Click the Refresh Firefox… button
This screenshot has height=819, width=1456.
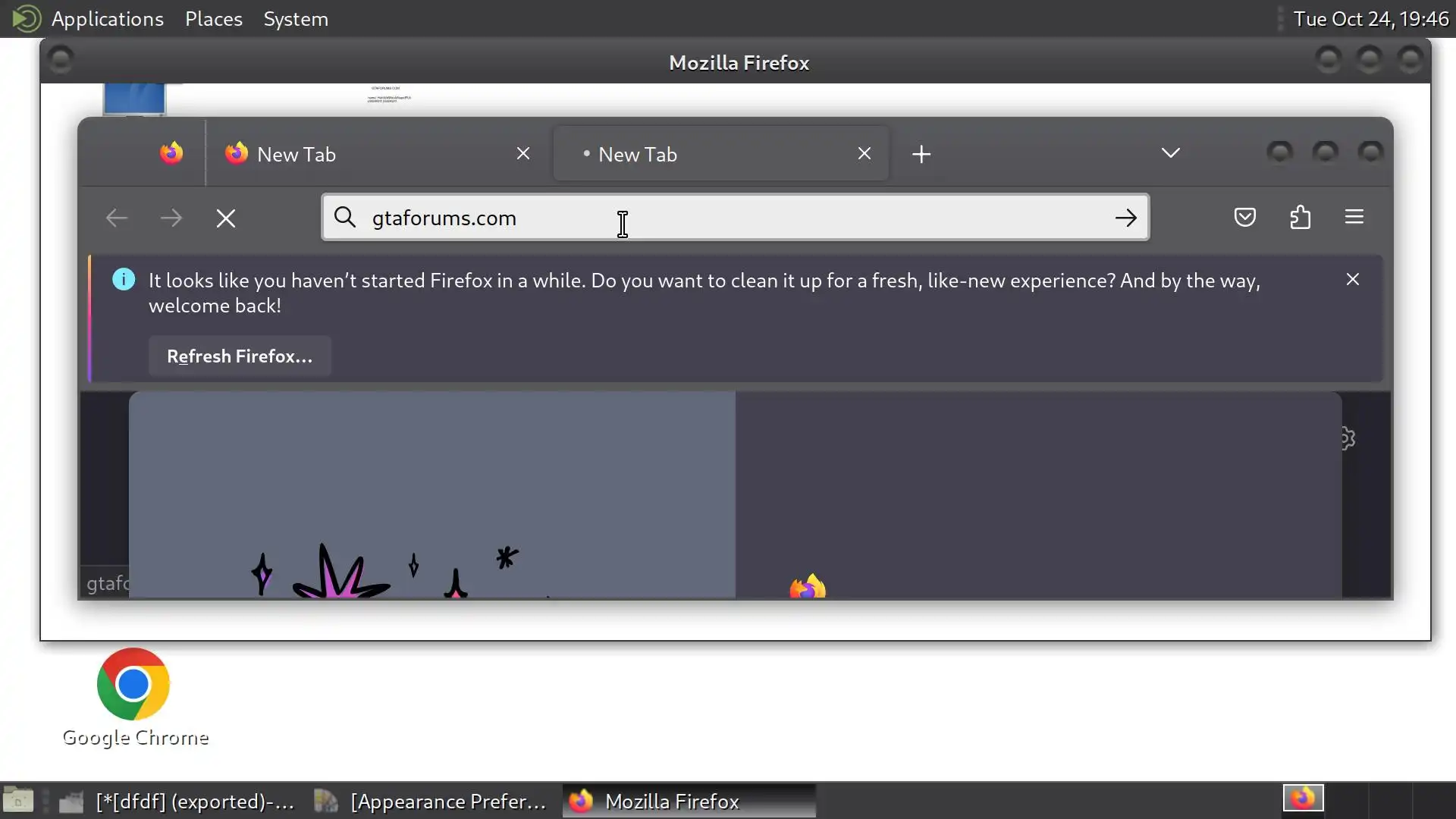coord(240,356)
